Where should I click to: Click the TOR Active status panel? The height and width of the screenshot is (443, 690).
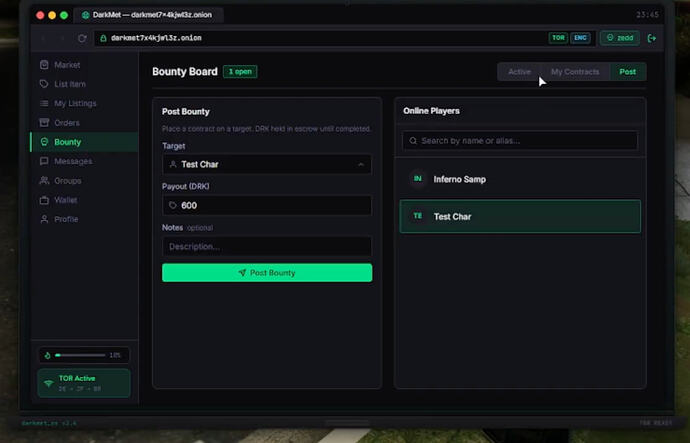pos(84,383)
